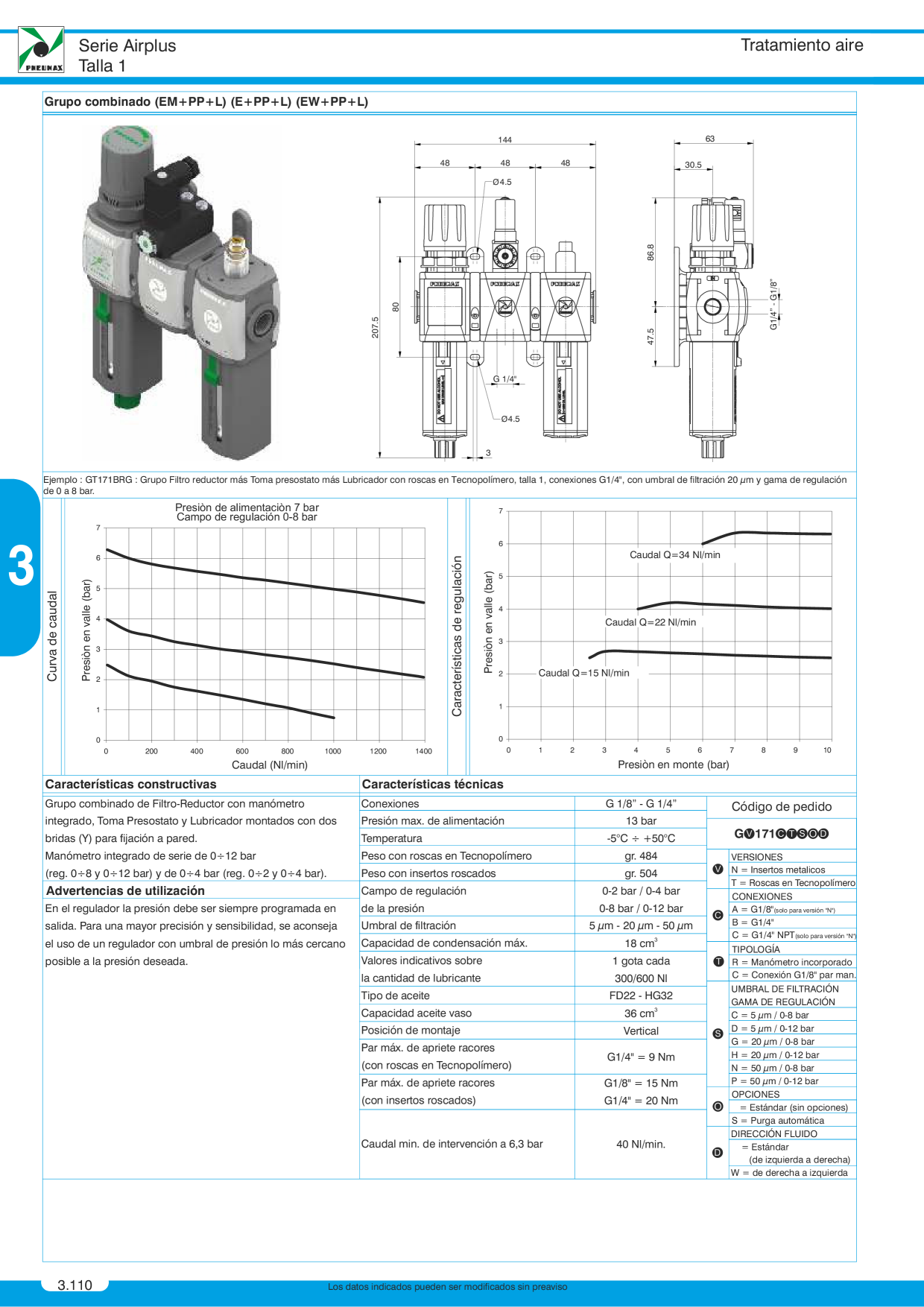
Task: Click the circled O marker beside OPCIONES
Action: pos(718,1107)
